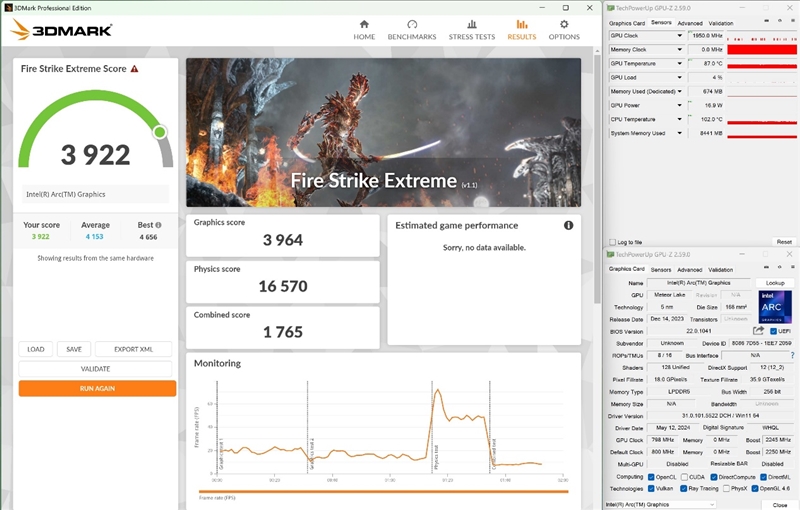Click the Physics test marker in Monitoring chart
This screenshot has width=800, height=510.
[x=436, y=456]
